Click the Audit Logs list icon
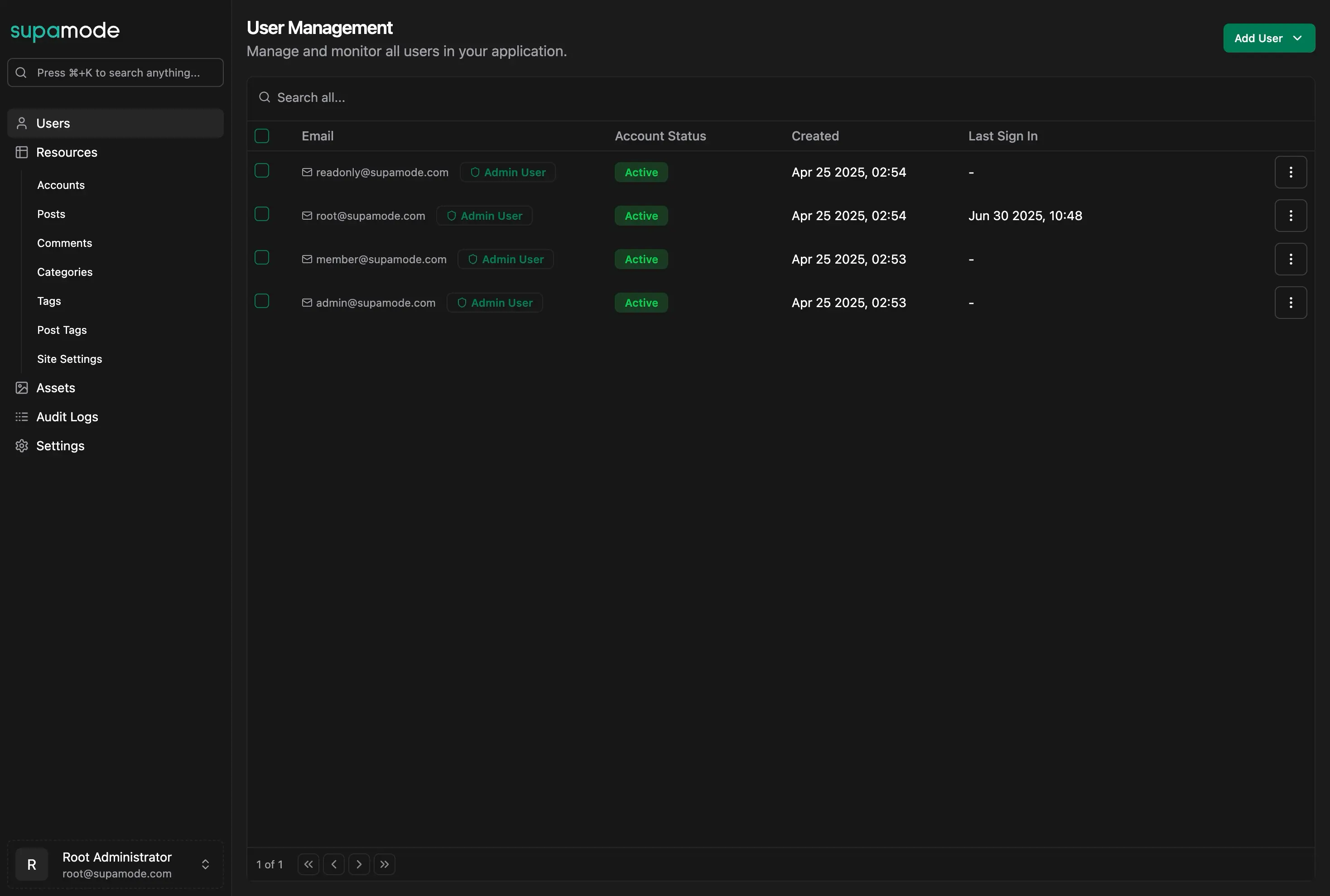 click(x=22, y=417)
